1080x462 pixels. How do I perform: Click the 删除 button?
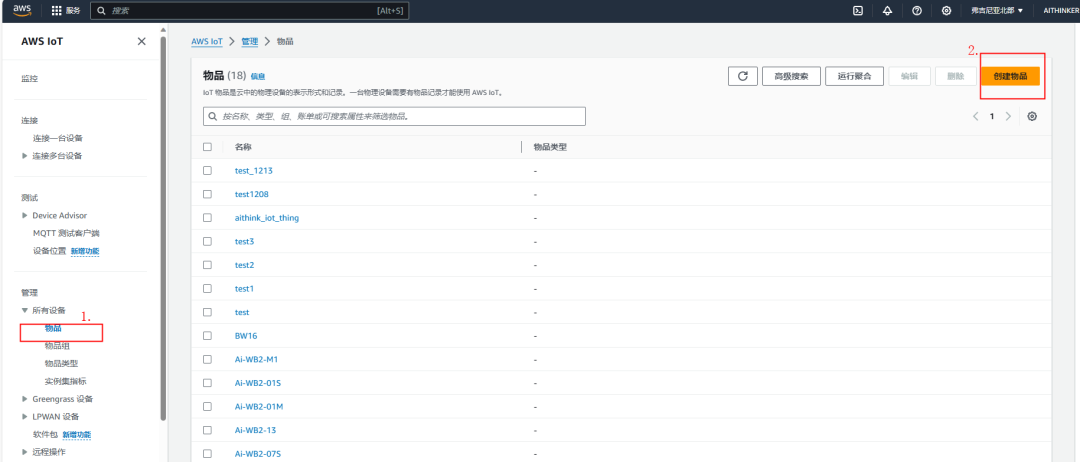[956, 76]
